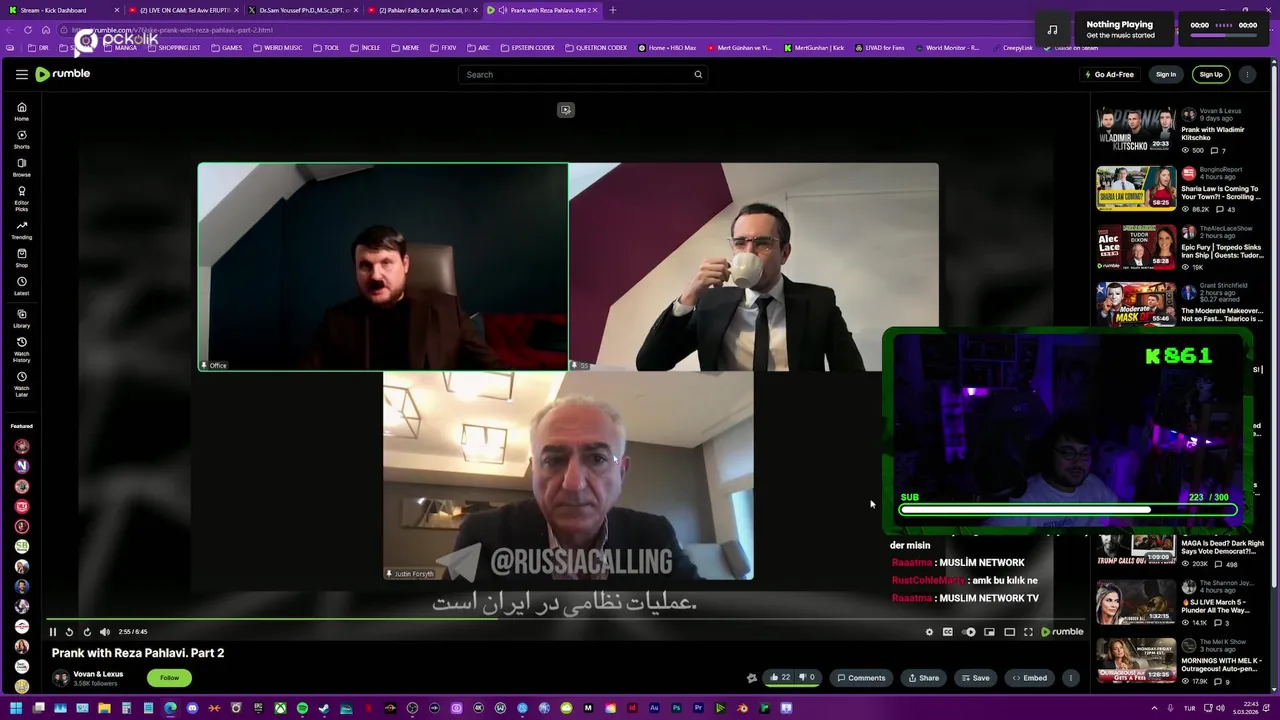
Task: Click the search magnifier icon
Action: [698, 74]
